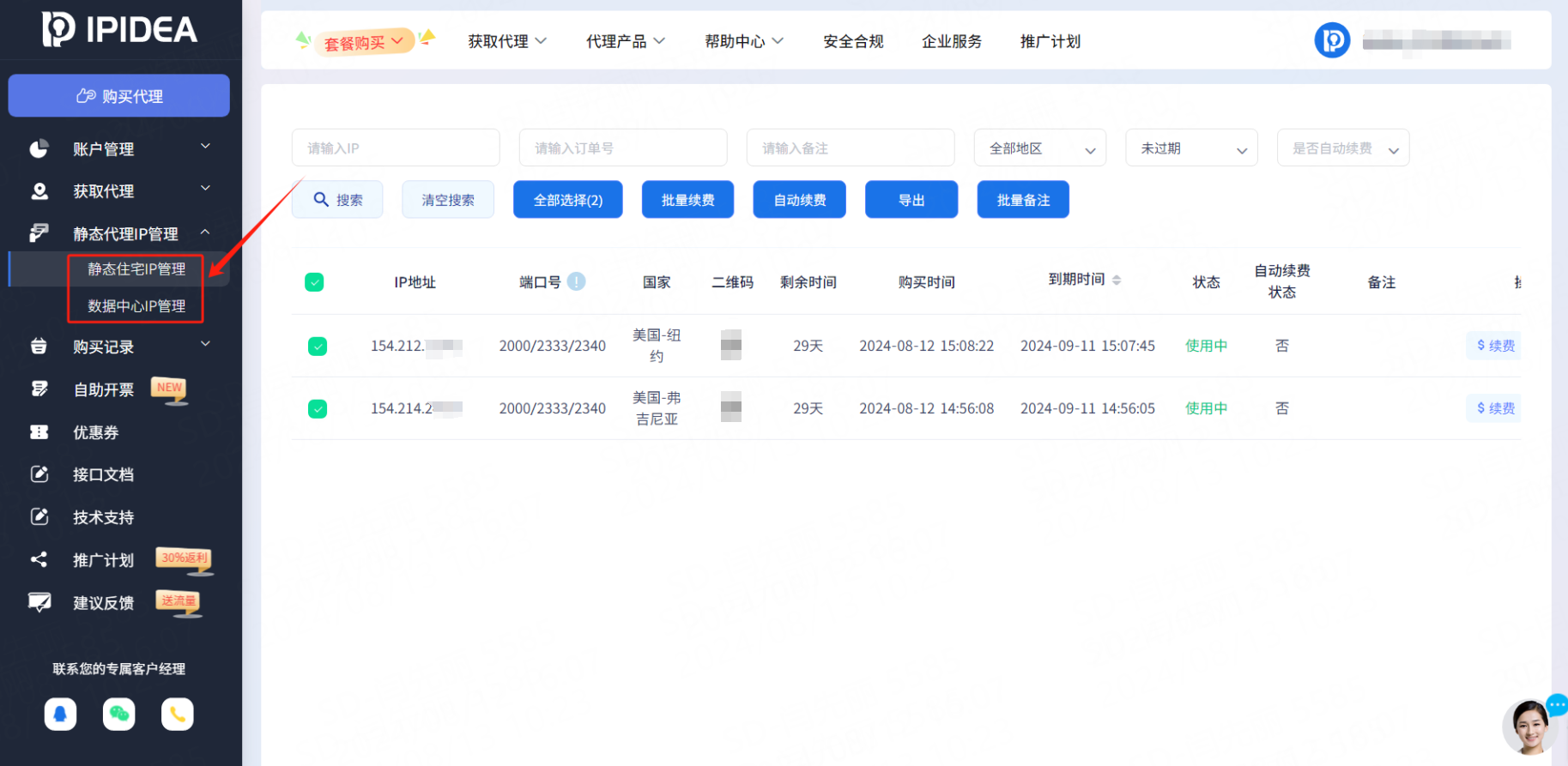This screenshot has width=1568, height=766.
Task: Focus the 请输入IP input field
Action: [396, 148]
